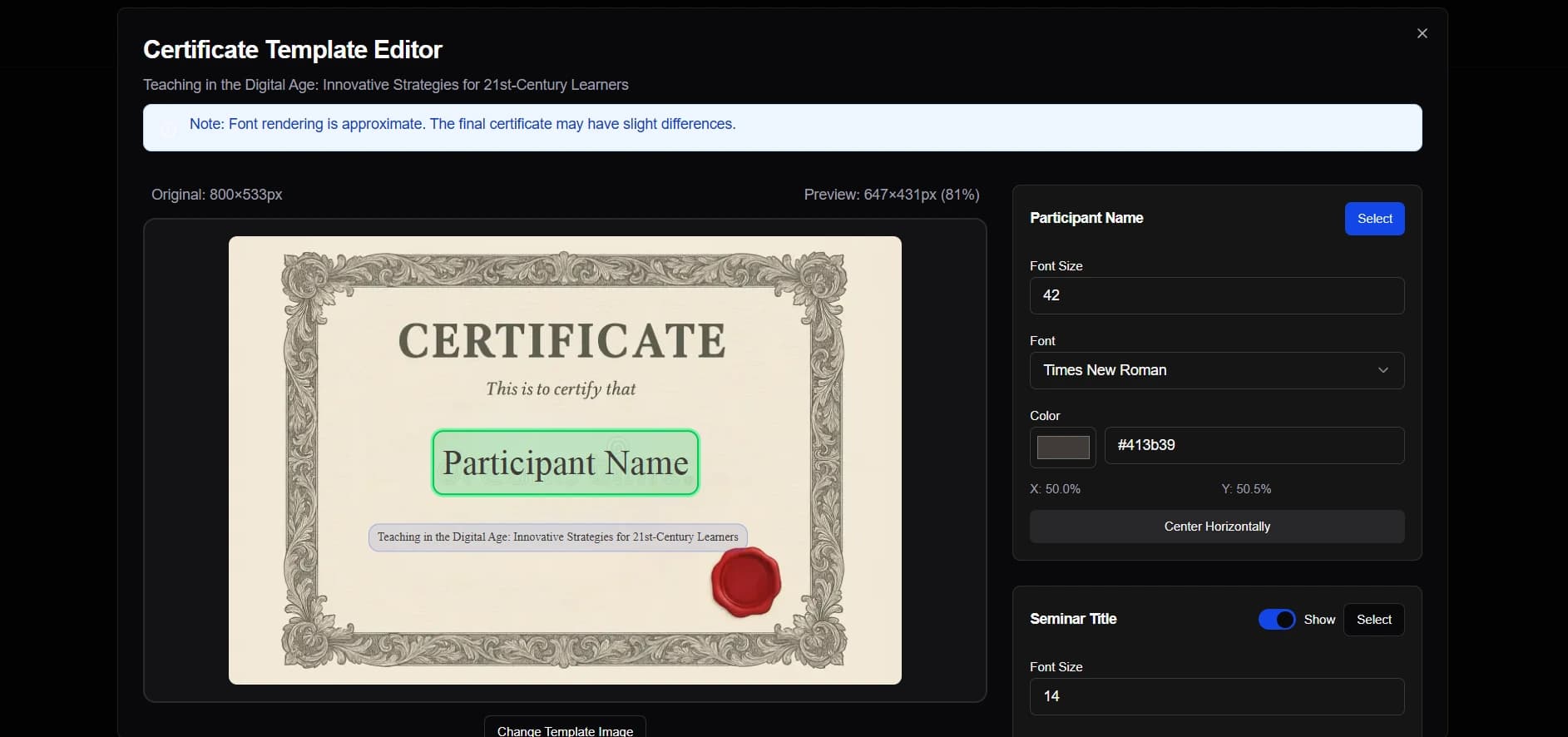Open the Participant Name color swatch picker
Screen dimensions: 1568x737
coord(1062,447)
